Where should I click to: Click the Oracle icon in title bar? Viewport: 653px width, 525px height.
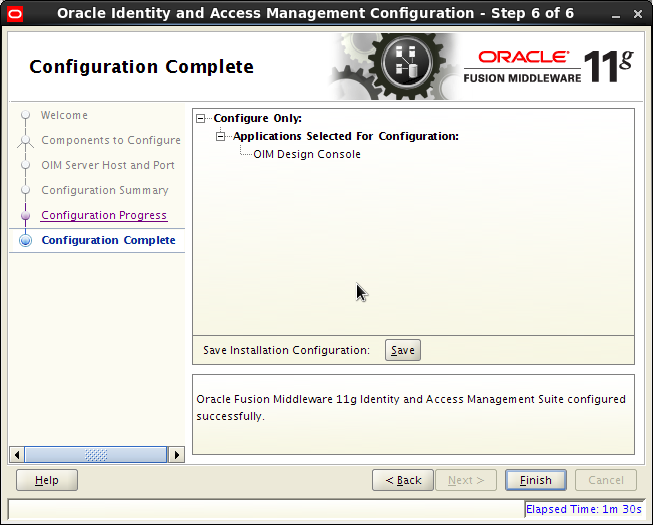[15, 15]
